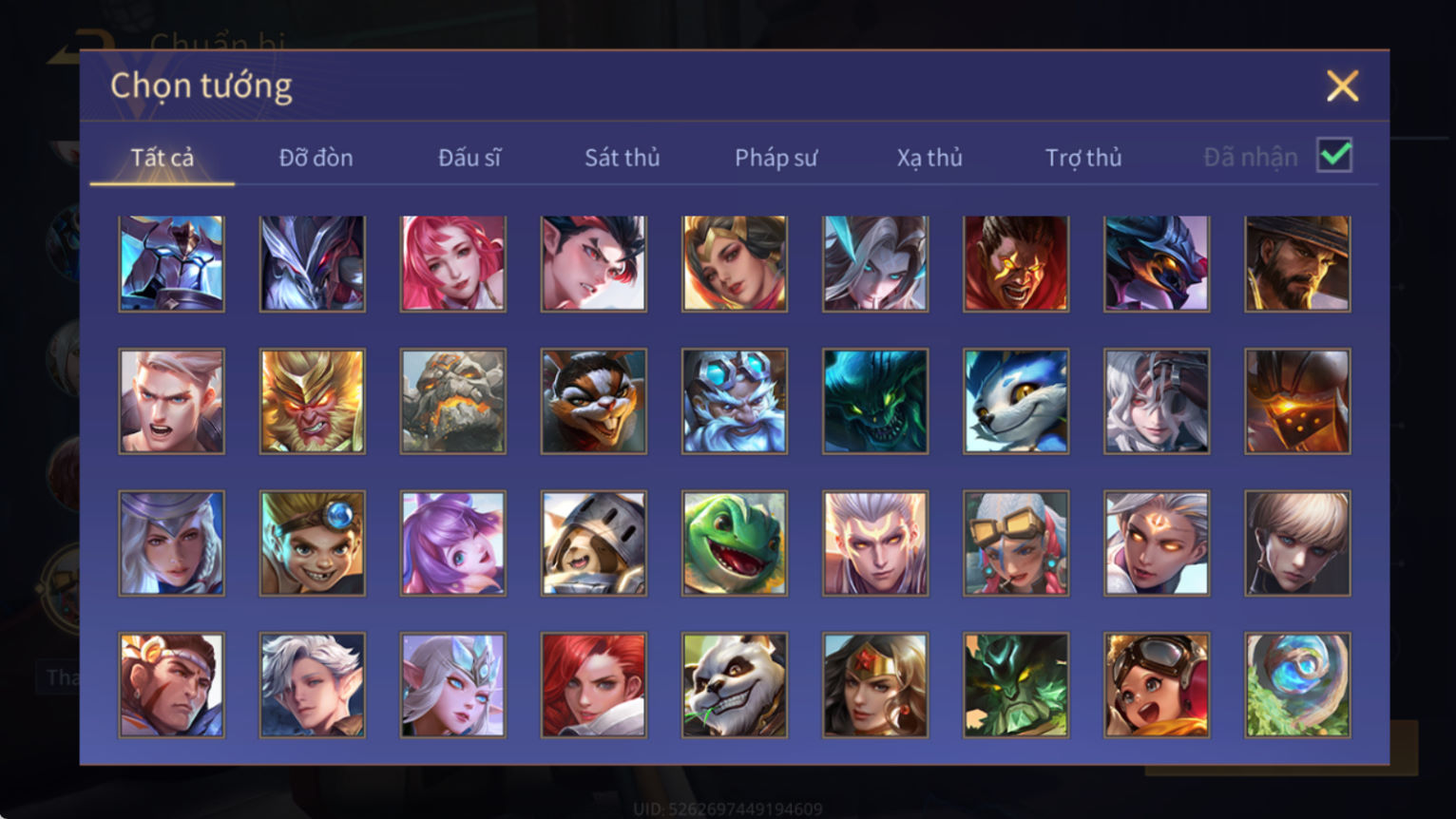Choose the aviator goggles girl hero
Image resolution: width=1456 pixels, height=819 pixels.
coord(1156,685)
